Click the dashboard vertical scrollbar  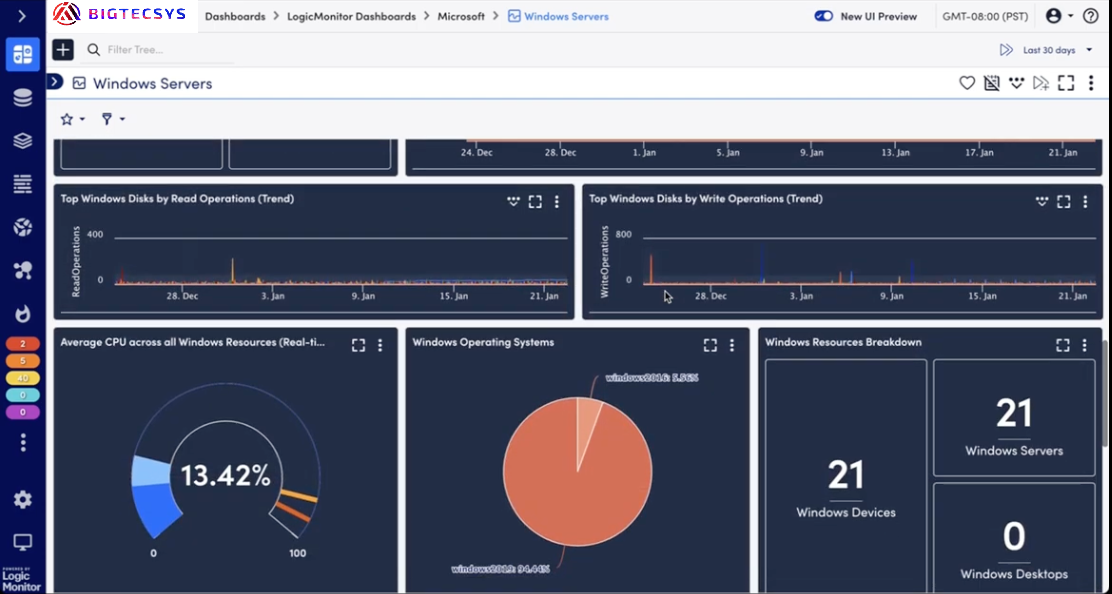(x=1104, y=393)
